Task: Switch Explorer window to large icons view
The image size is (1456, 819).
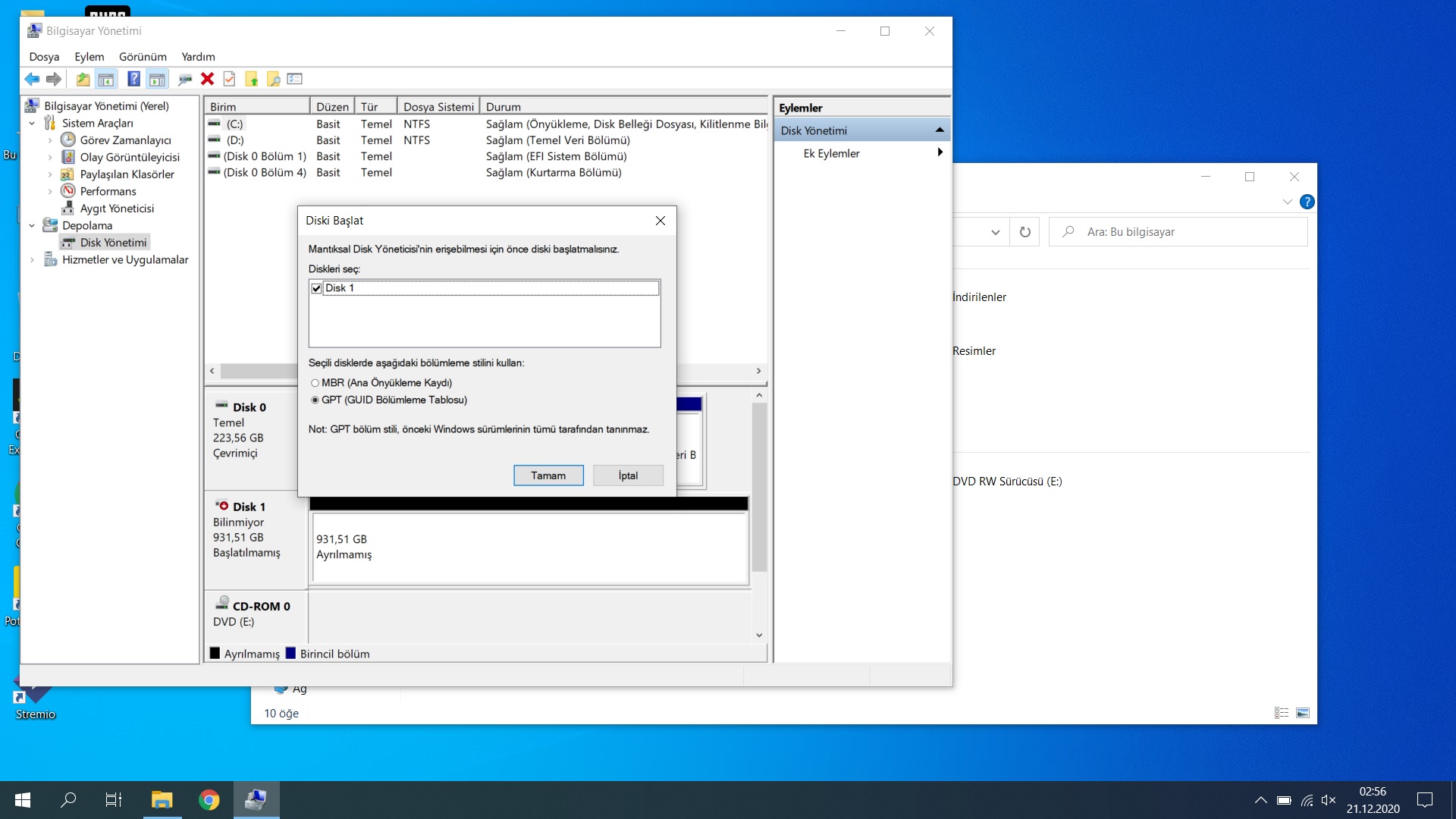Action: pos(1303,713)
